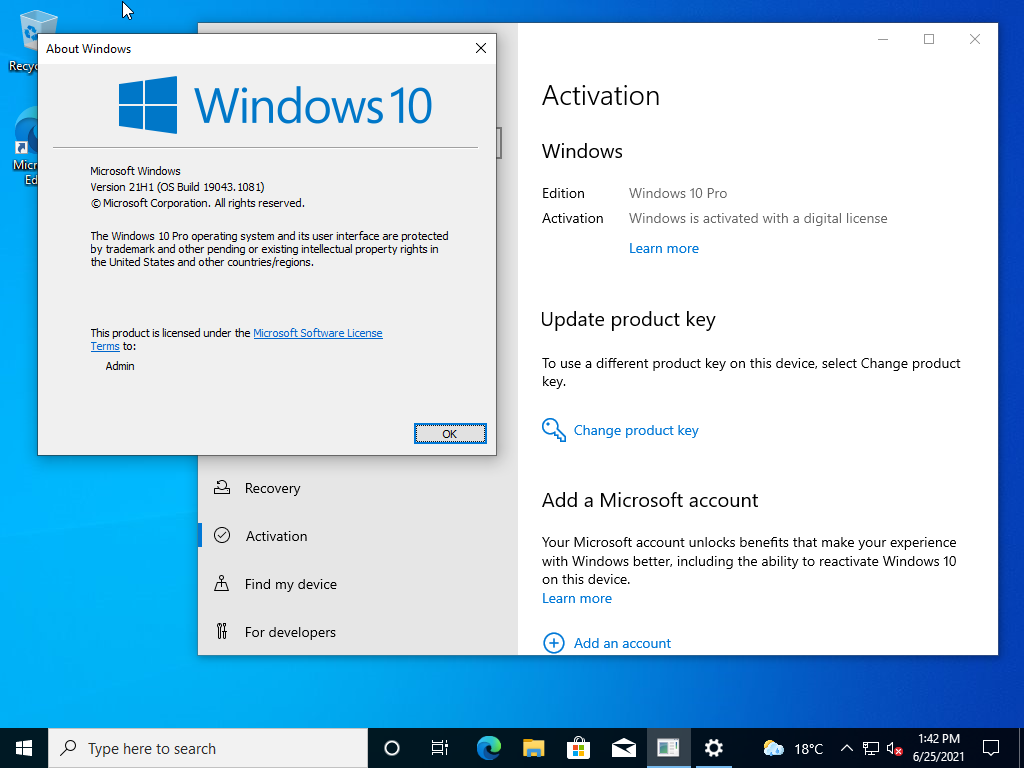Screen dimensions: 1024x768
Task: Open Learn more under Activation status
Action: [x=663, y=248]
